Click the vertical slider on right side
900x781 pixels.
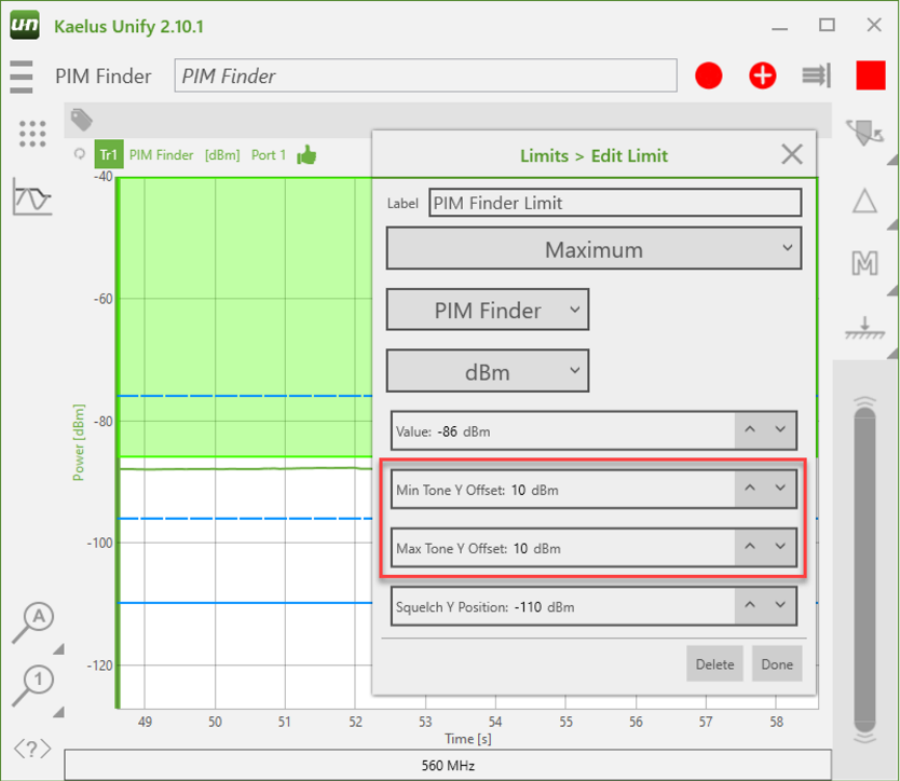tap(864, 570)
